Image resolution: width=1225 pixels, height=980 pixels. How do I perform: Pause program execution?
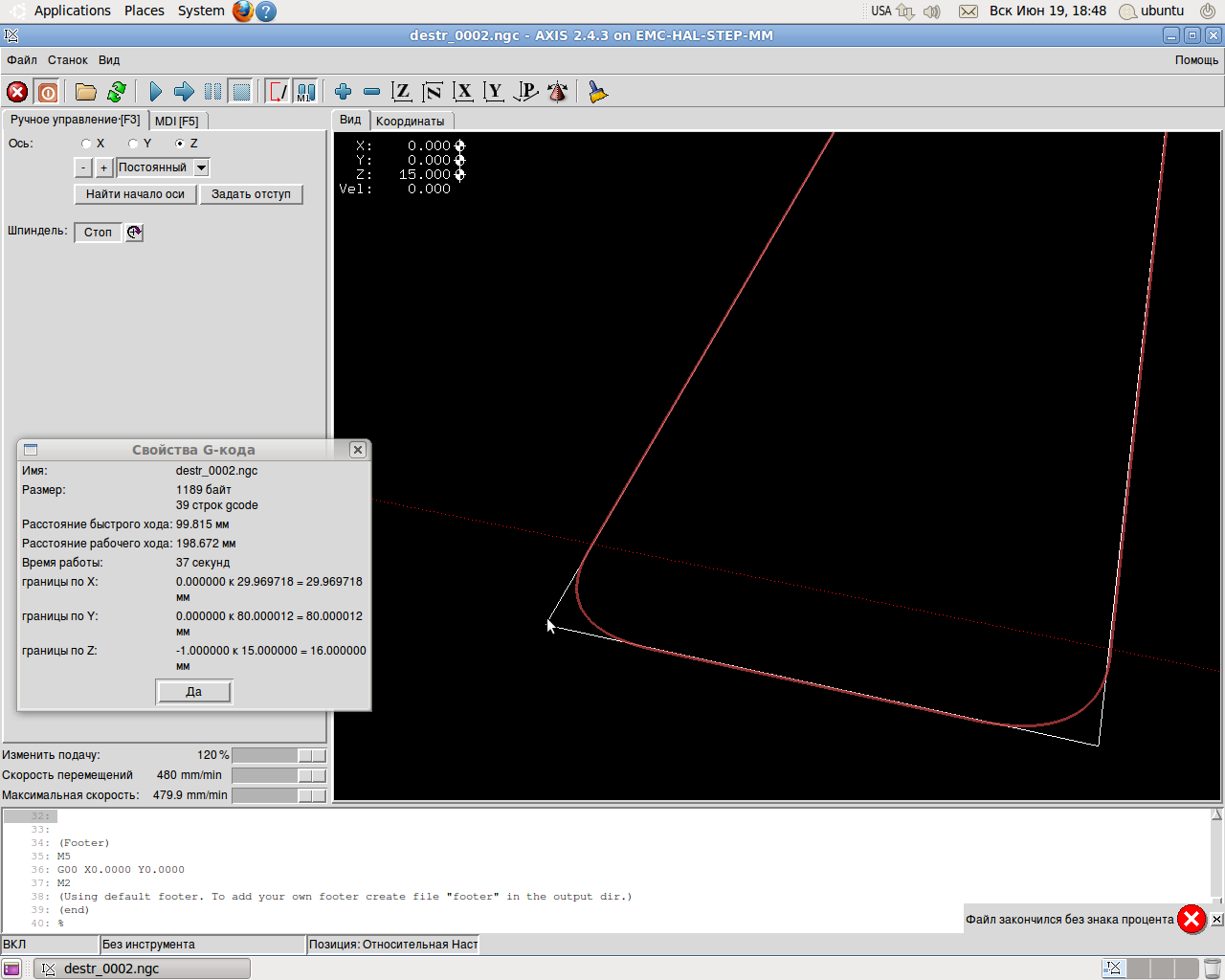(212, 92)
